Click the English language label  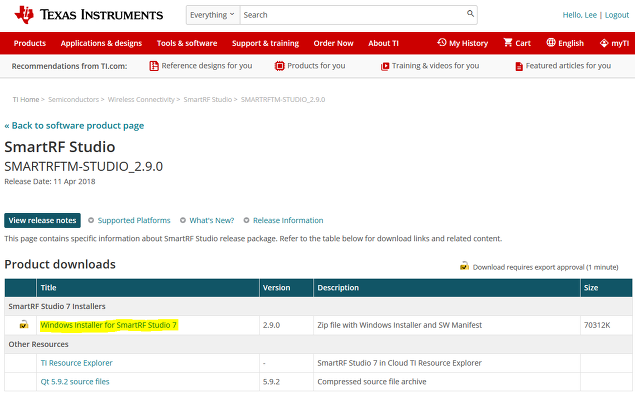[x=571, y=43]
